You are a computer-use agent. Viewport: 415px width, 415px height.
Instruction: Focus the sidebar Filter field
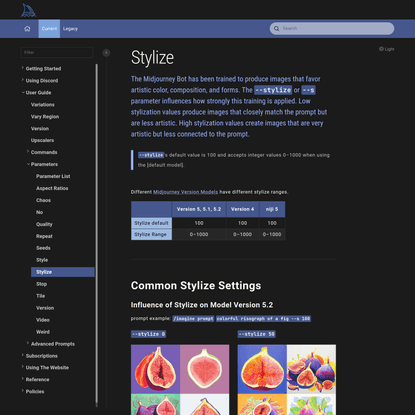click(x=57, y=52)
